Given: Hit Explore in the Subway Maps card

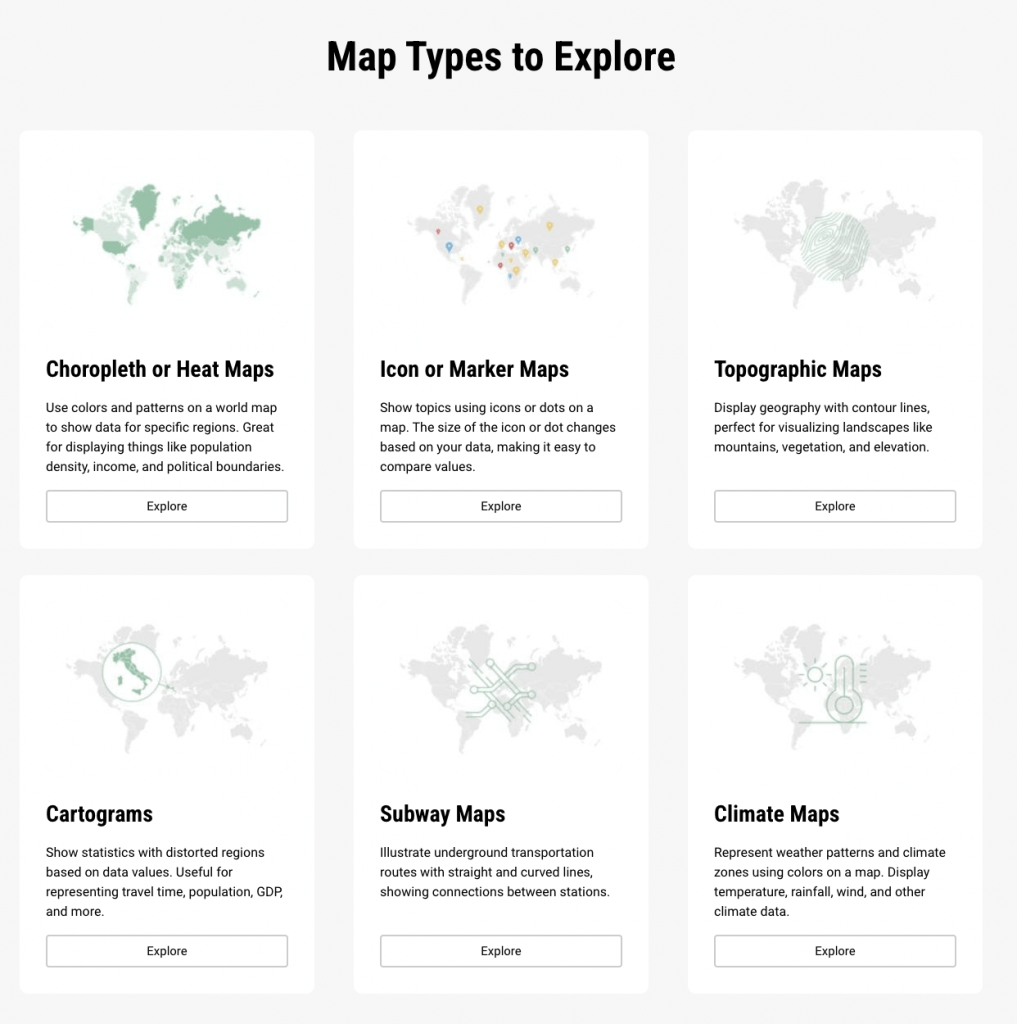Looking at the screenshot, I should (x=500, y=951).
